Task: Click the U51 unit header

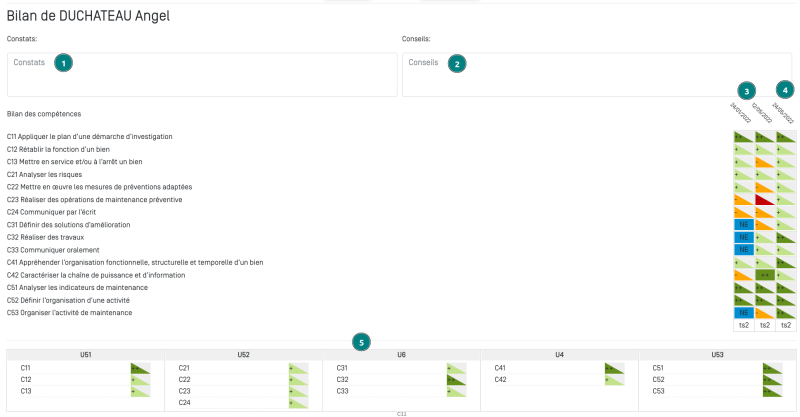Action: 86,354
